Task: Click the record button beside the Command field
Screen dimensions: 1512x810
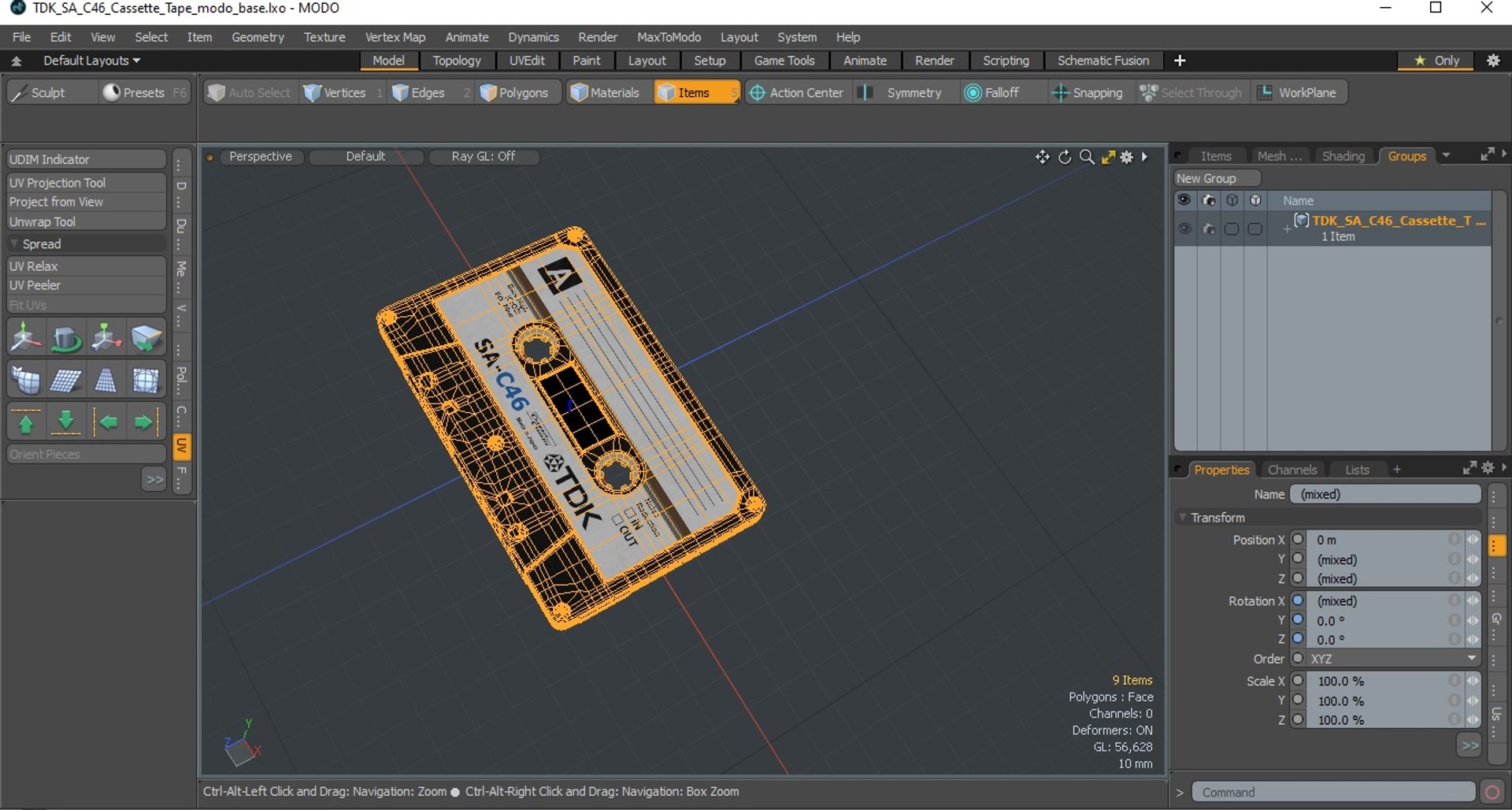Action: [1492, 792]
